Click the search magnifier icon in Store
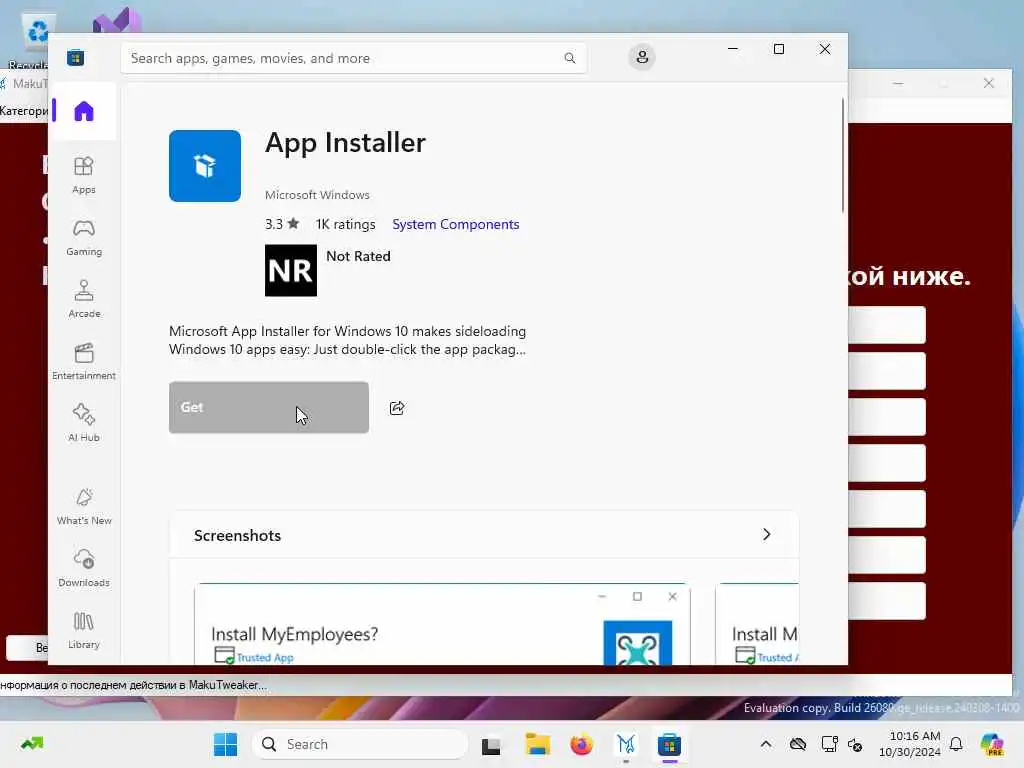1024x768 pixels. point(569,58)
